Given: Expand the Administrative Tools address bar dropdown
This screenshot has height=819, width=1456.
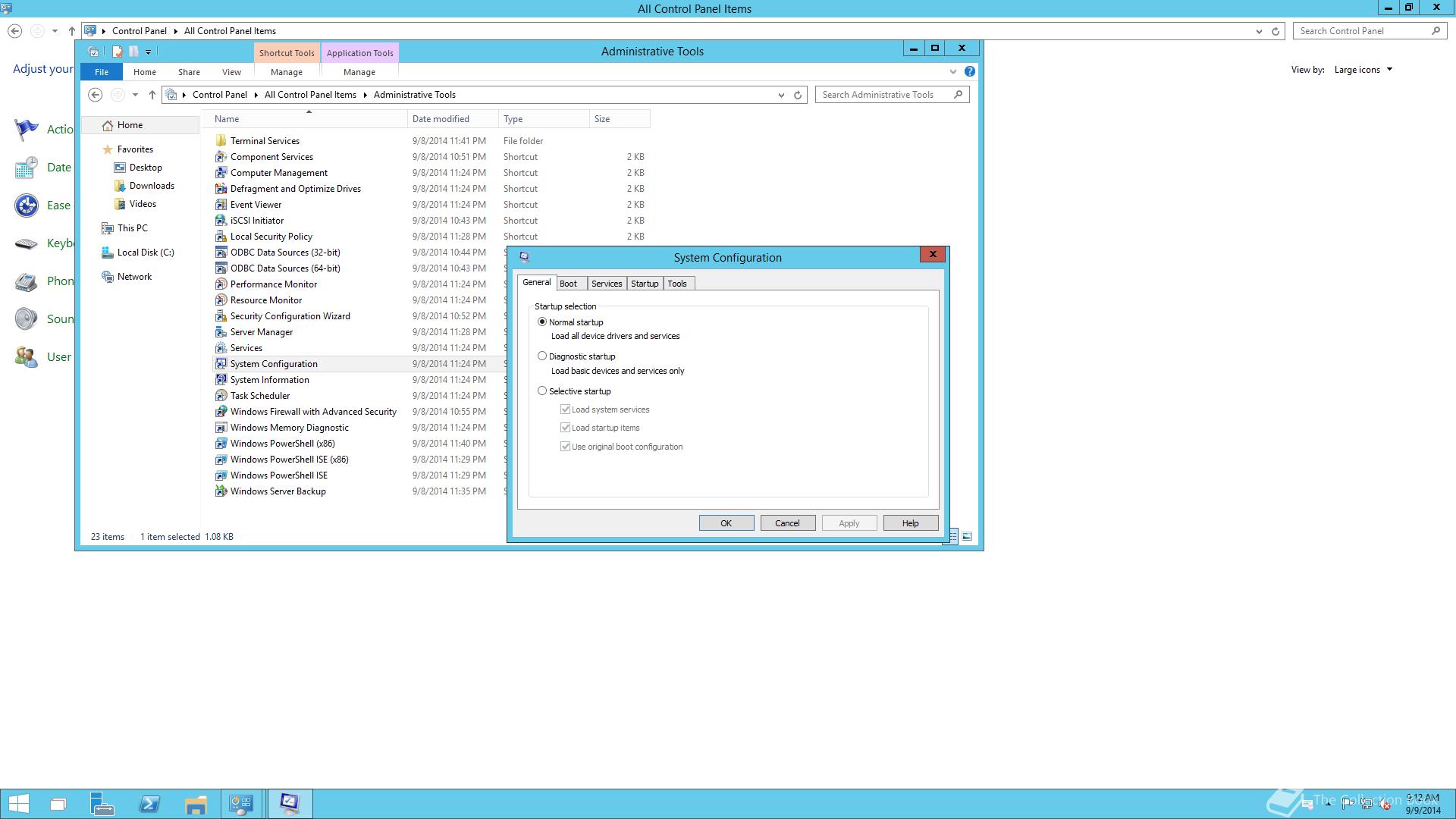Looking at the screenshot, I should click(x=781, y=95).
